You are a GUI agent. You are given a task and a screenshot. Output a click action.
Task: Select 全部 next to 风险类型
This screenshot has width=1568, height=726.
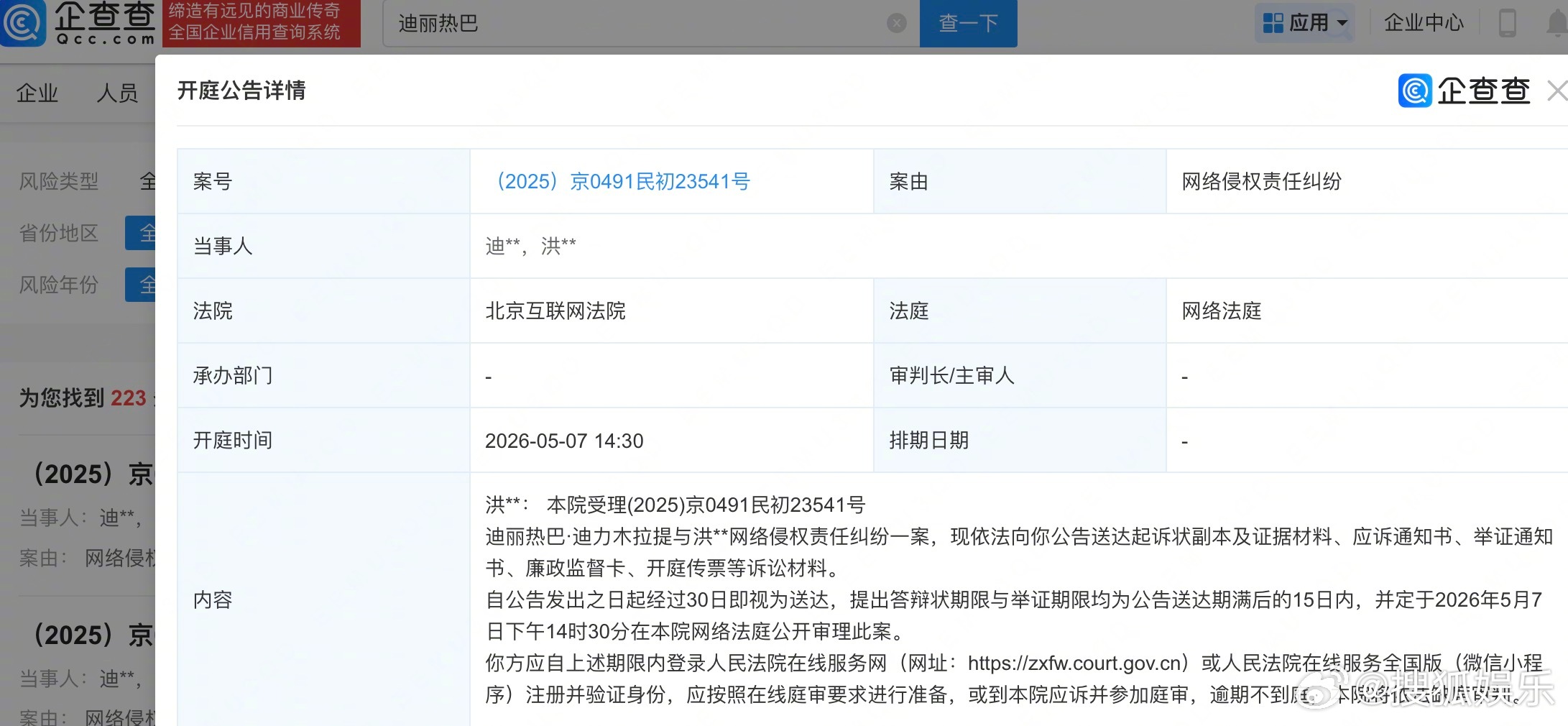point(149,181)
